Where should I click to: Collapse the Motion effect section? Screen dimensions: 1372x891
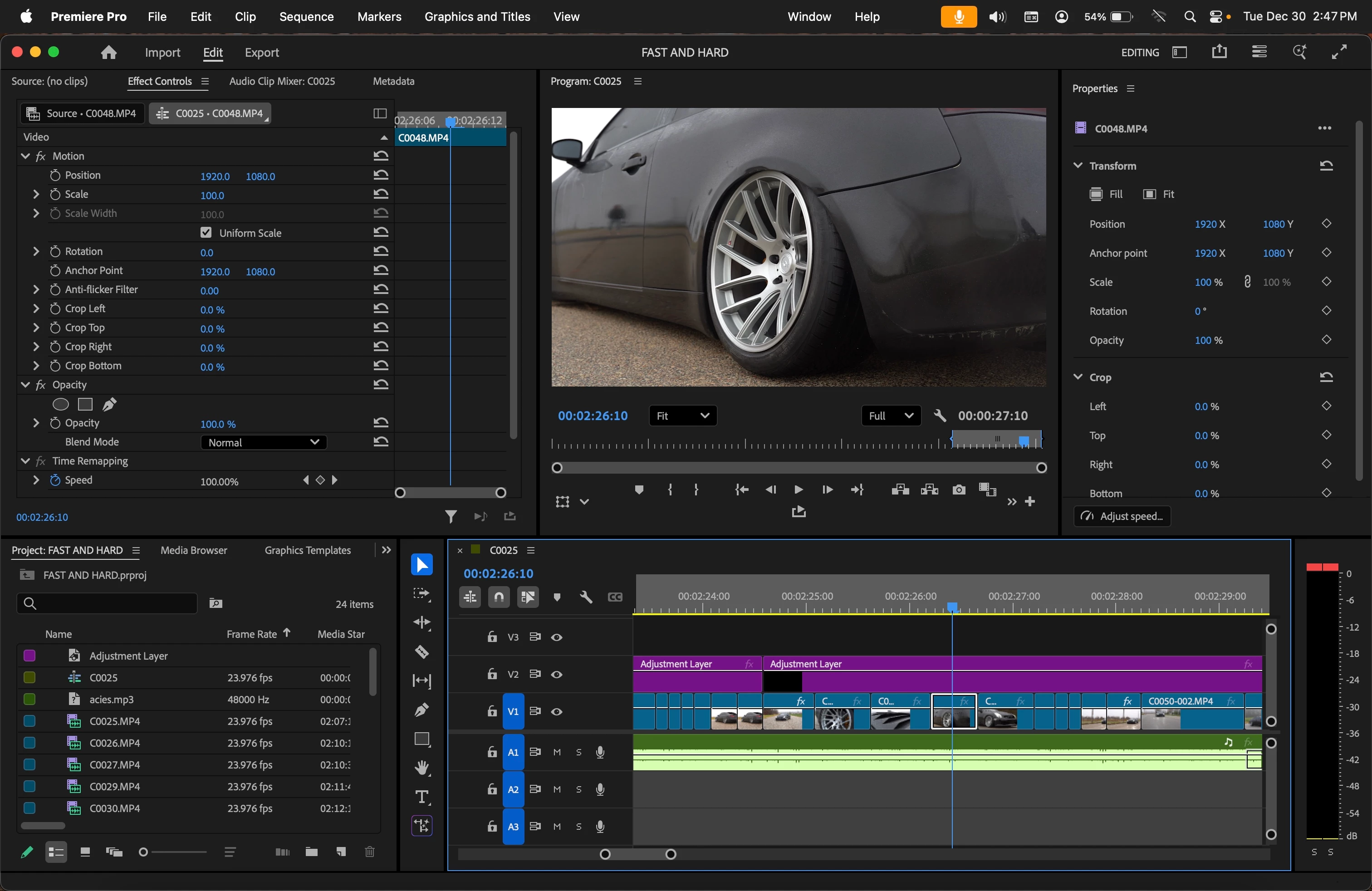click(x=25, y=156)
